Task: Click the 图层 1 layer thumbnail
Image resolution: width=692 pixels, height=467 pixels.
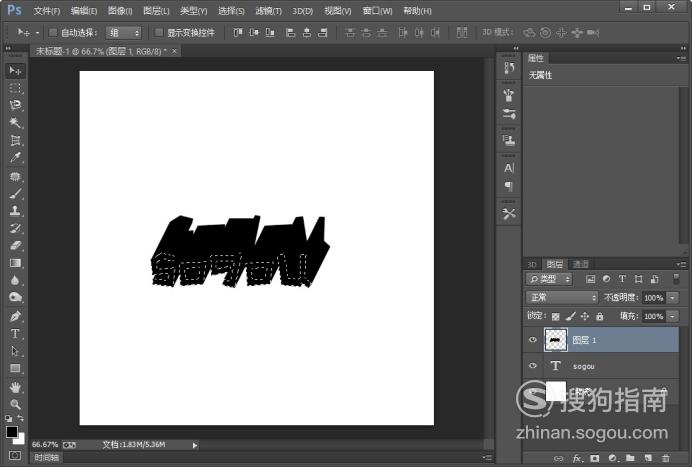Action: click(x=556, y=339)
